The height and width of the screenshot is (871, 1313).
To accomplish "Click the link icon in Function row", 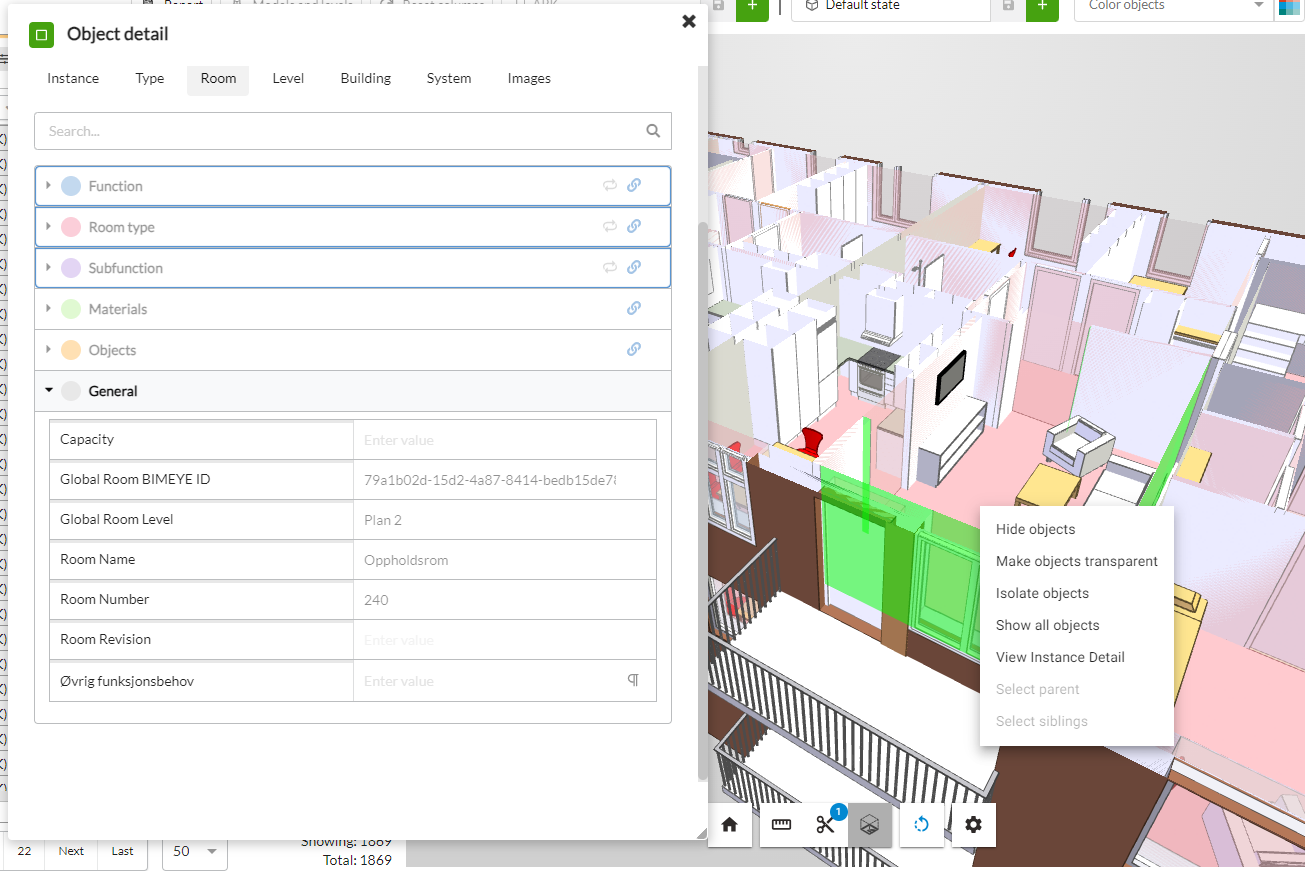I will point(634,185).
